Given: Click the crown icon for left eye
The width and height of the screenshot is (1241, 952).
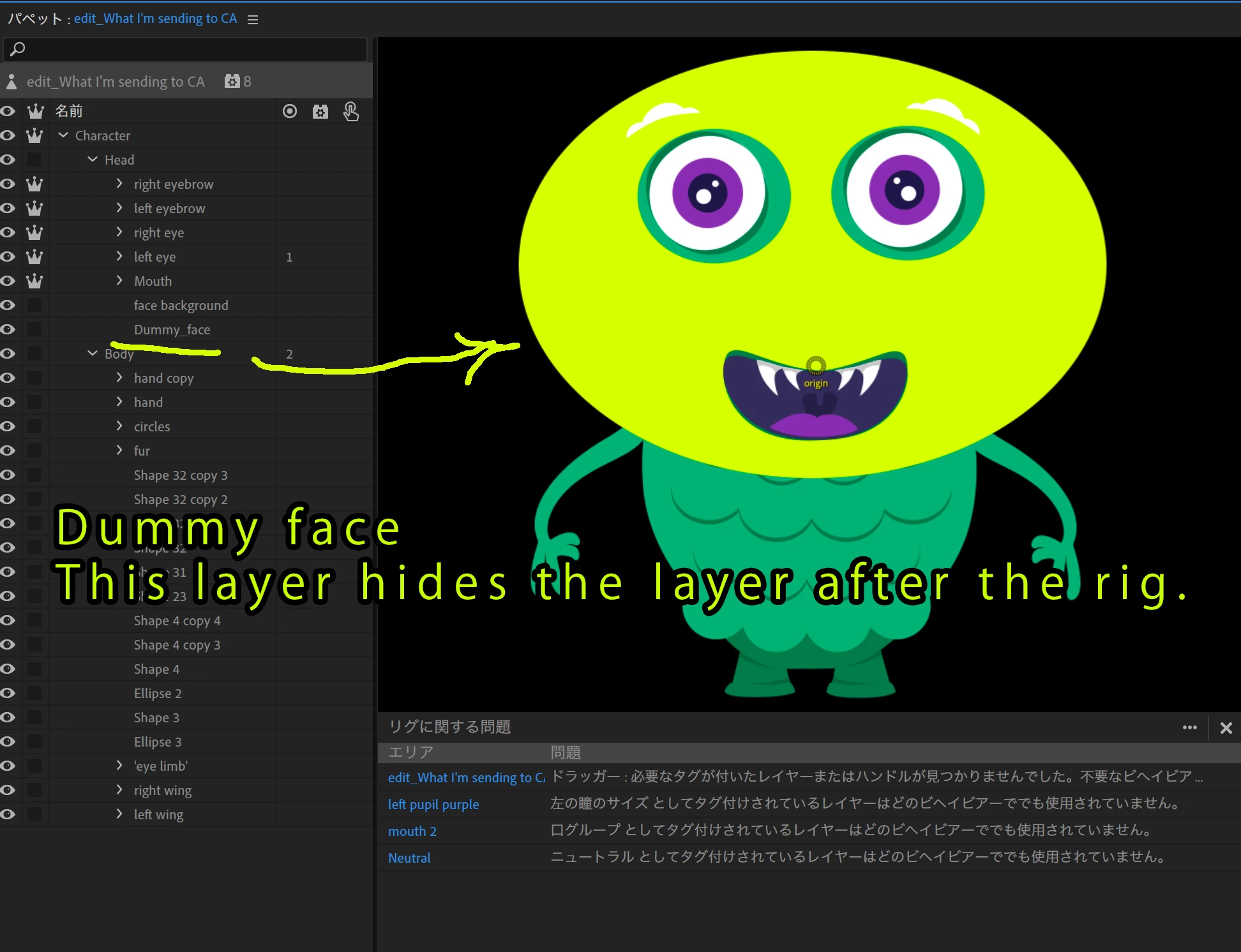Looking at the screenshot, I should (x=34, y=257).
